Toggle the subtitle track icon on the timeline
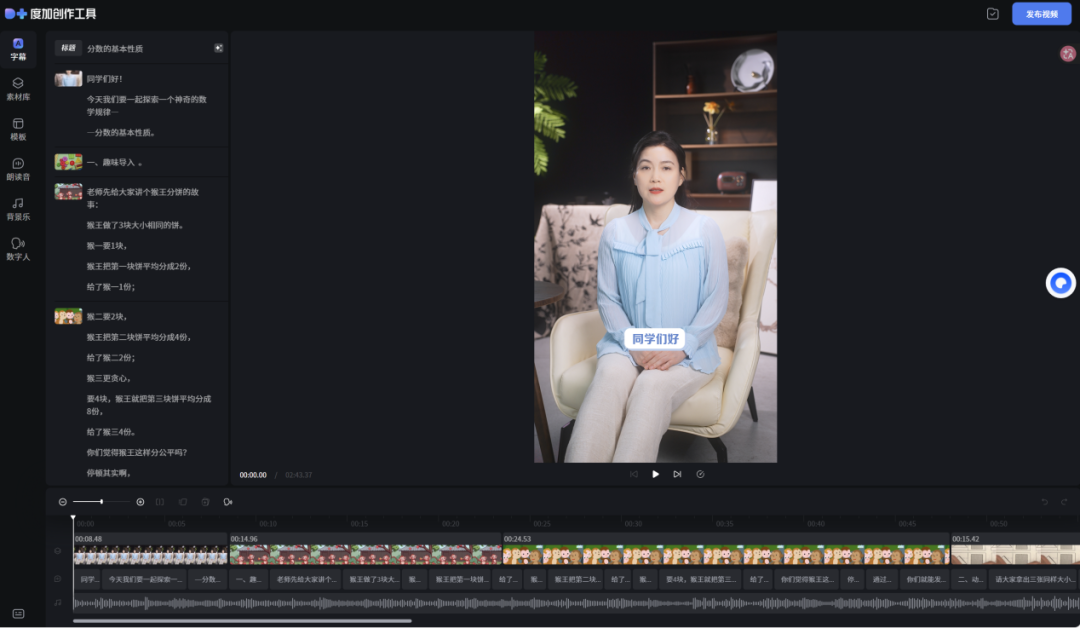This screenshot has height=628, width=1080. tap(58, 579)
